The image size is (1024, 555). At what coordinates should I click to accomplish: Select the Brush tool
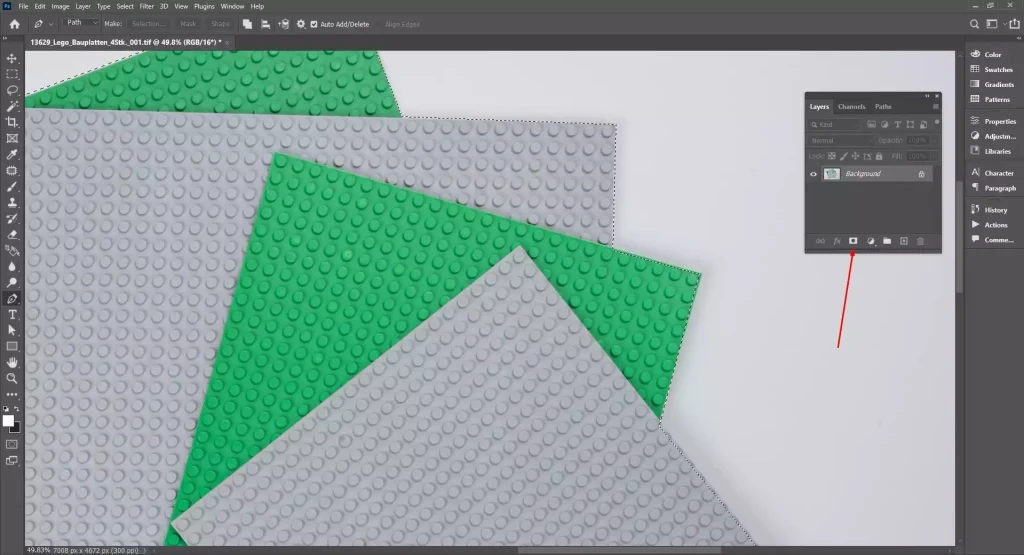[x=12, y=186]
